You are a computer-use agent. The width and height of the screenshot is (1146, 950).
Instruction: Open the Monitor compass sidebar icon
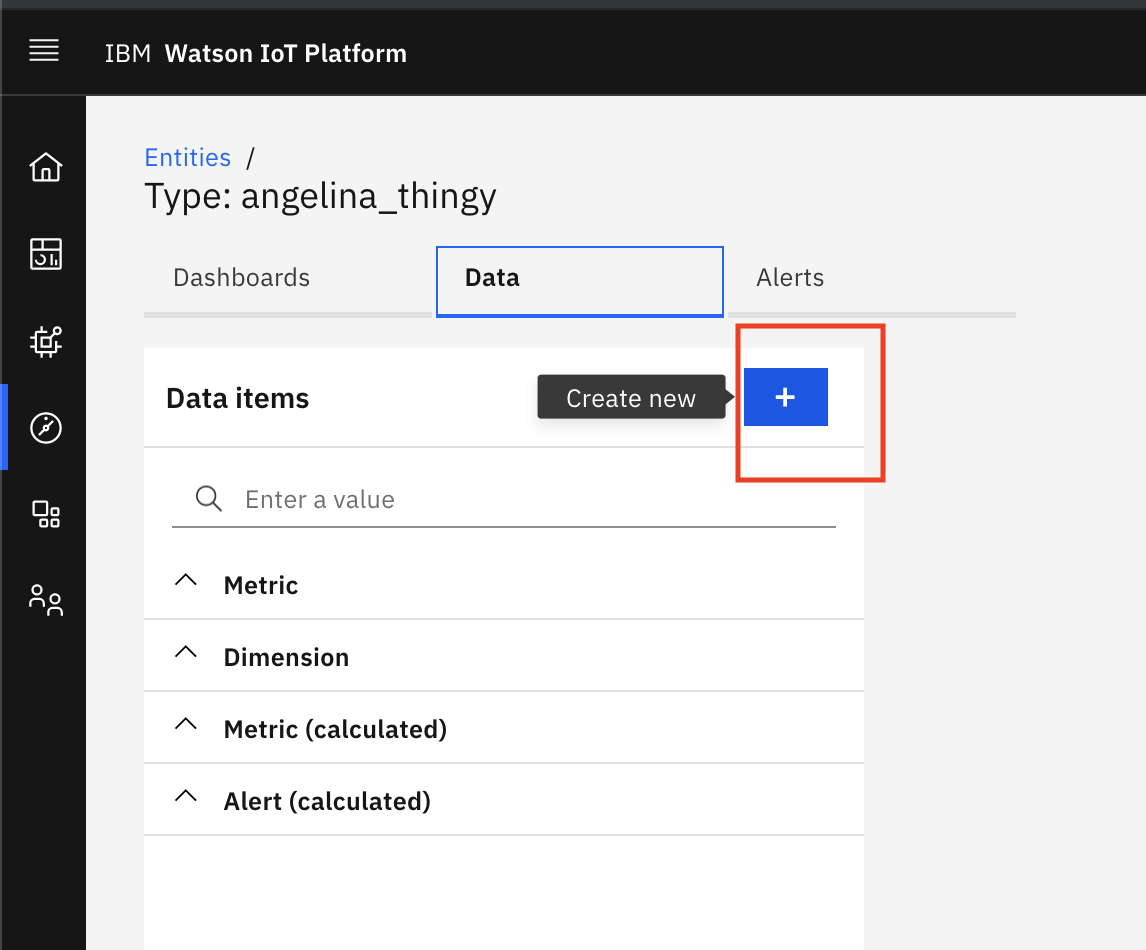[x=45, y=428]
